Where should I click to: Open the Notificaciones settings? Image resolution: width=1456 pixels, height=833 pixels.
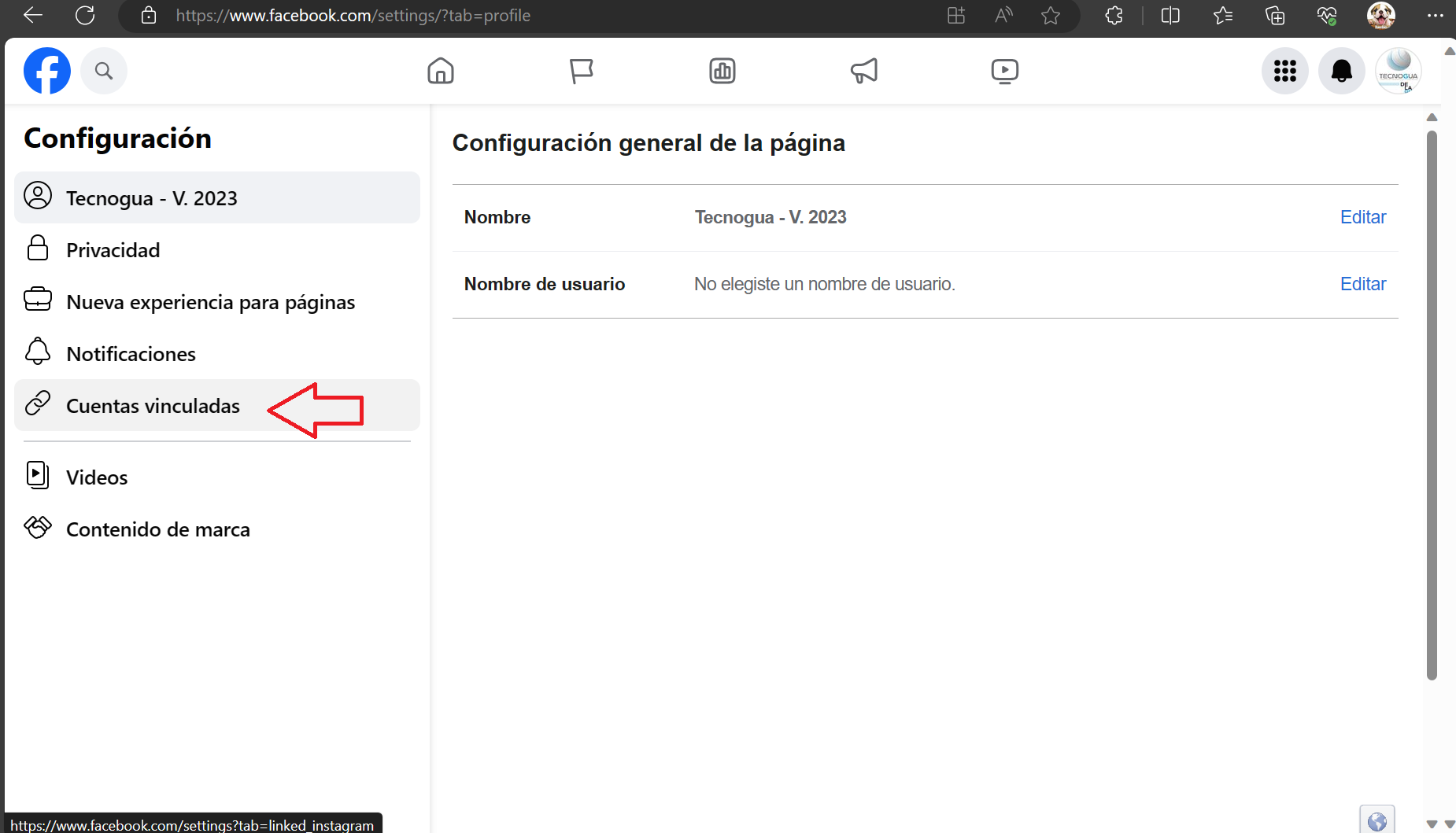[131, 354]
